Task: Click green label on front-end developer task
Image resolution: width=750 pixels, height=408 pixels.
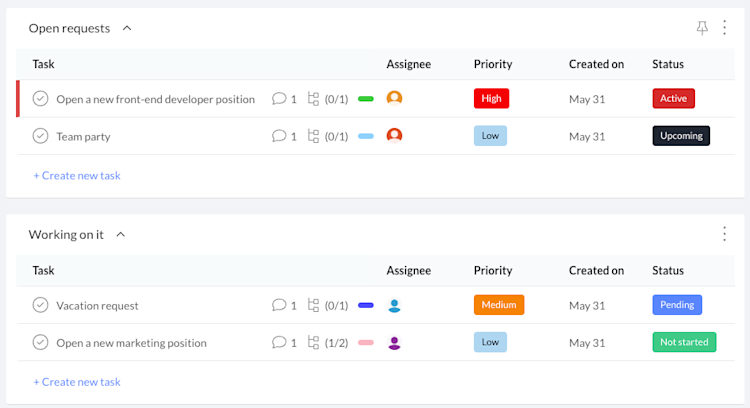Action: click(x=366, y=99)
